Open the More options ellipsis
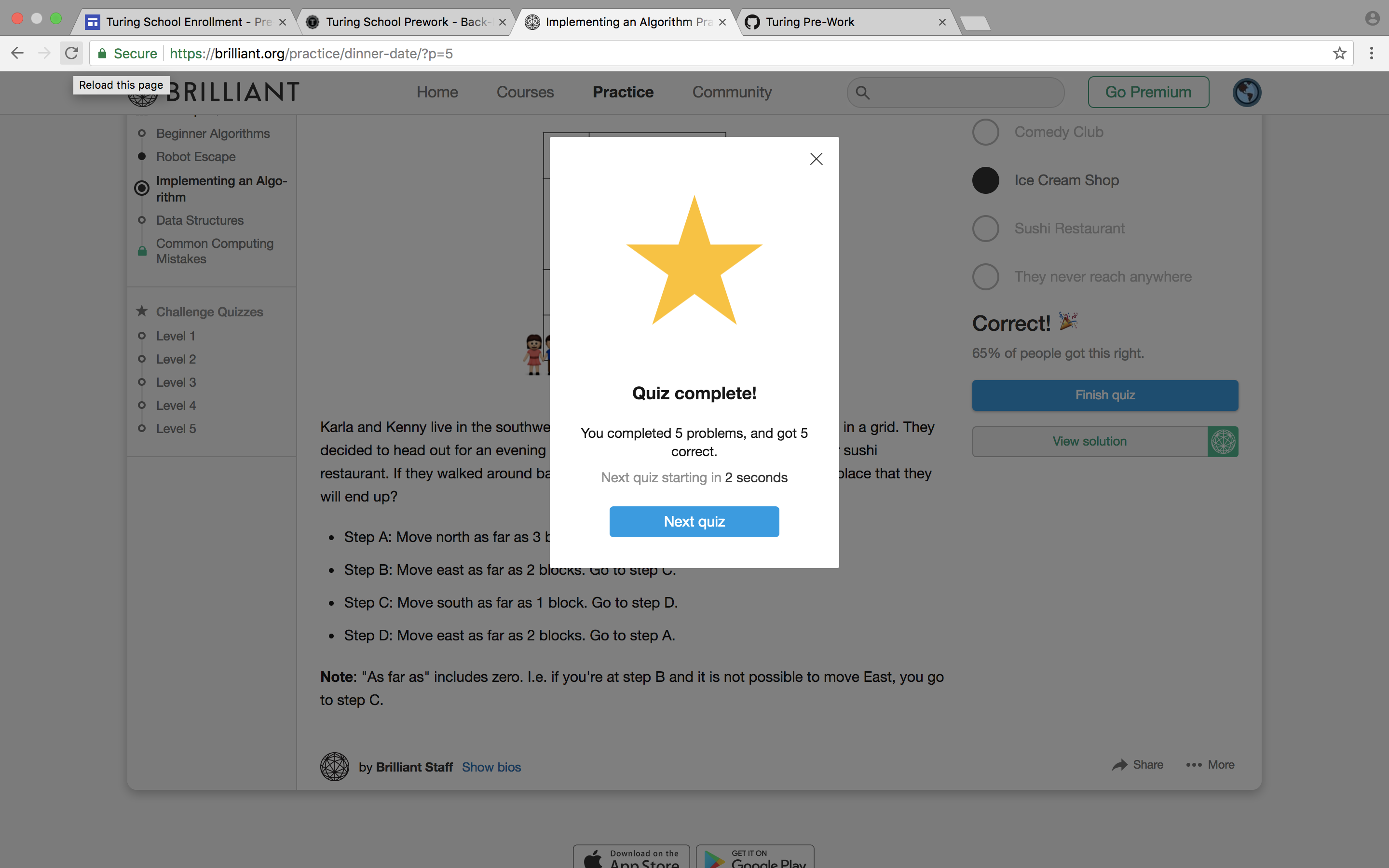 [1194, 765]
